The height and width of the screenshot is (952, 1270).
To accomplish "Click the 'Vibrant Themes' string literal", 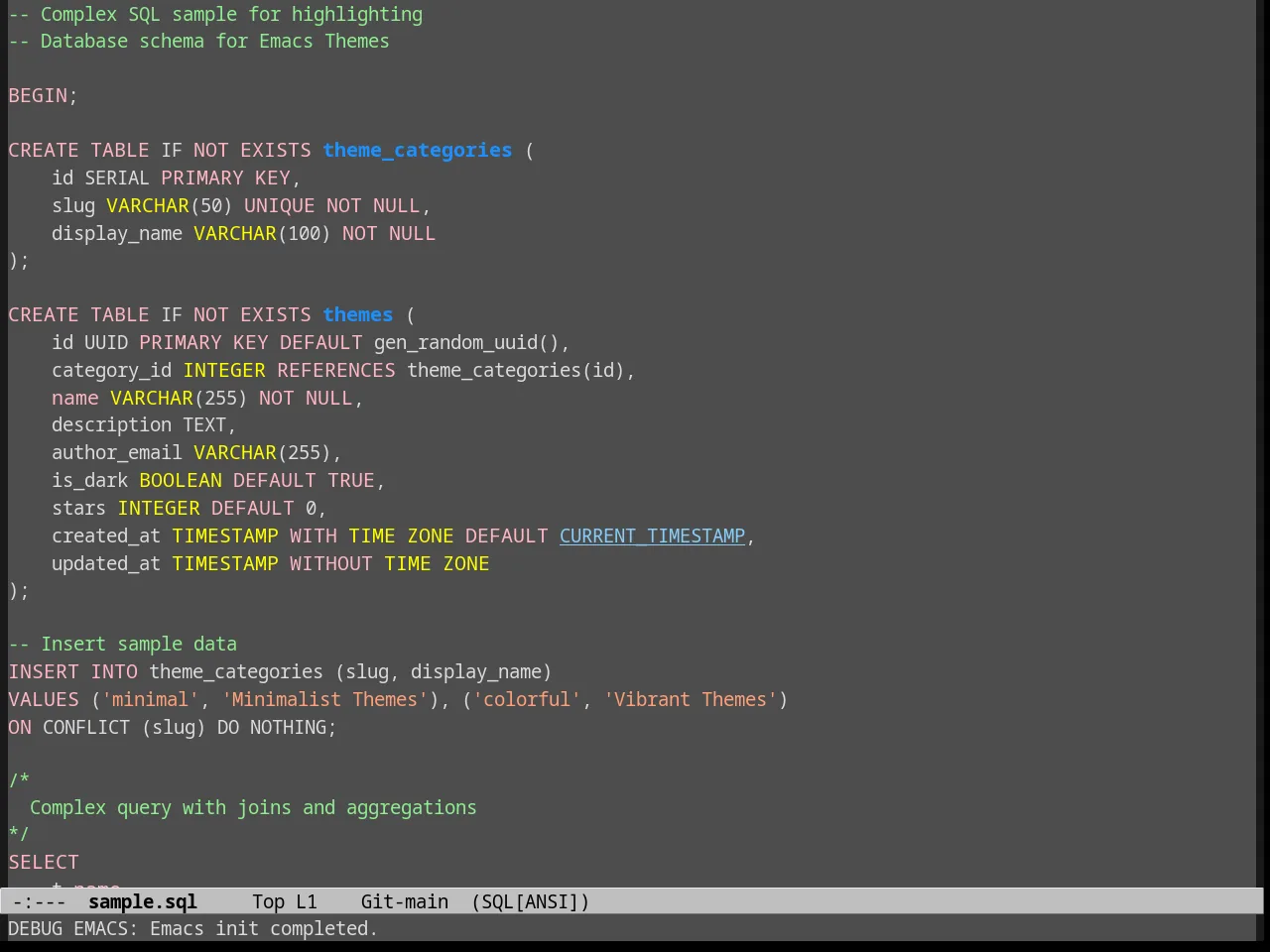I will click(691, 699).
